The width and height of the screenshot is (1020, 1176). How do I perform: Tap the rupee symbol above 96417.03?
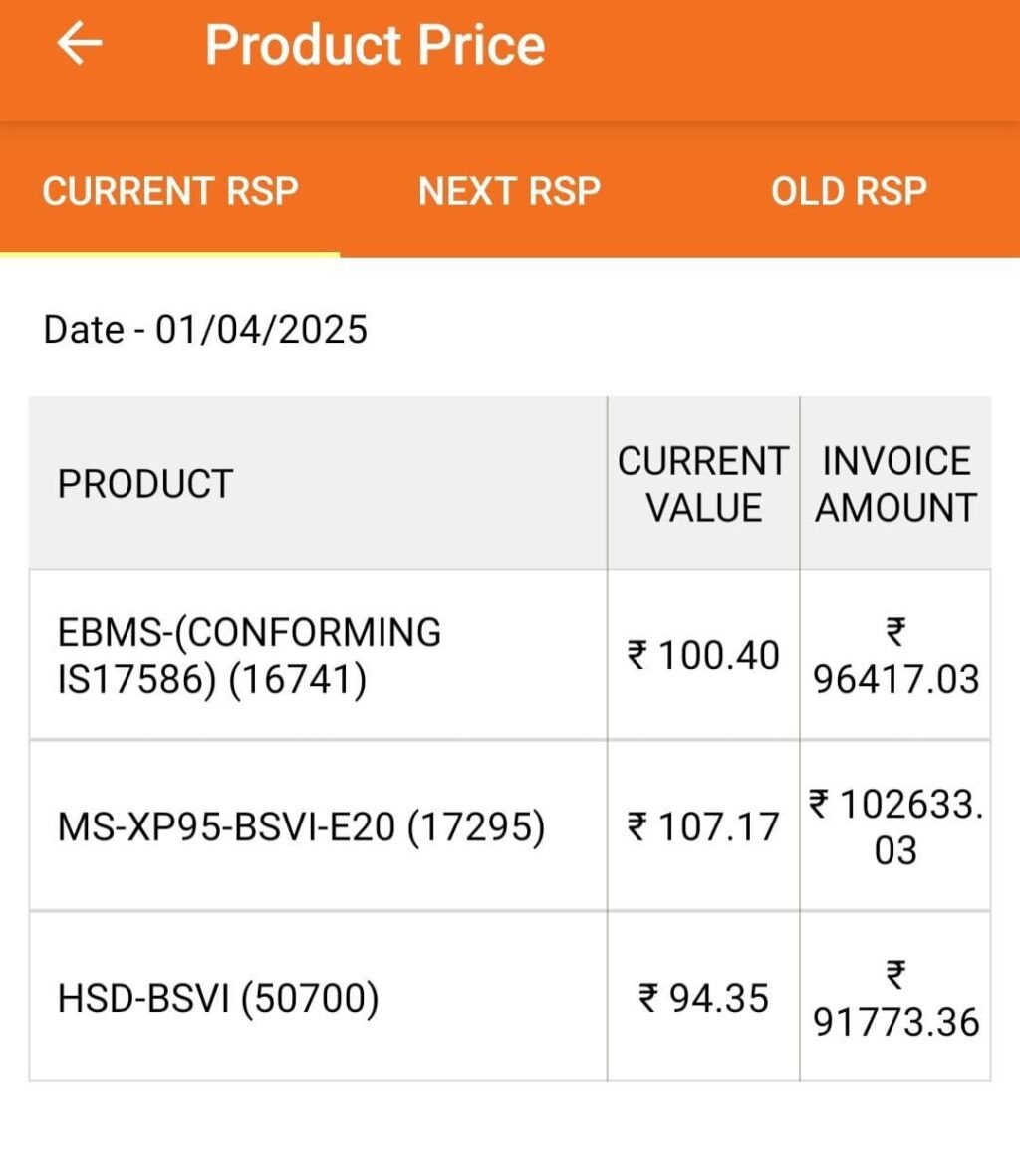[x=895, y=631]
